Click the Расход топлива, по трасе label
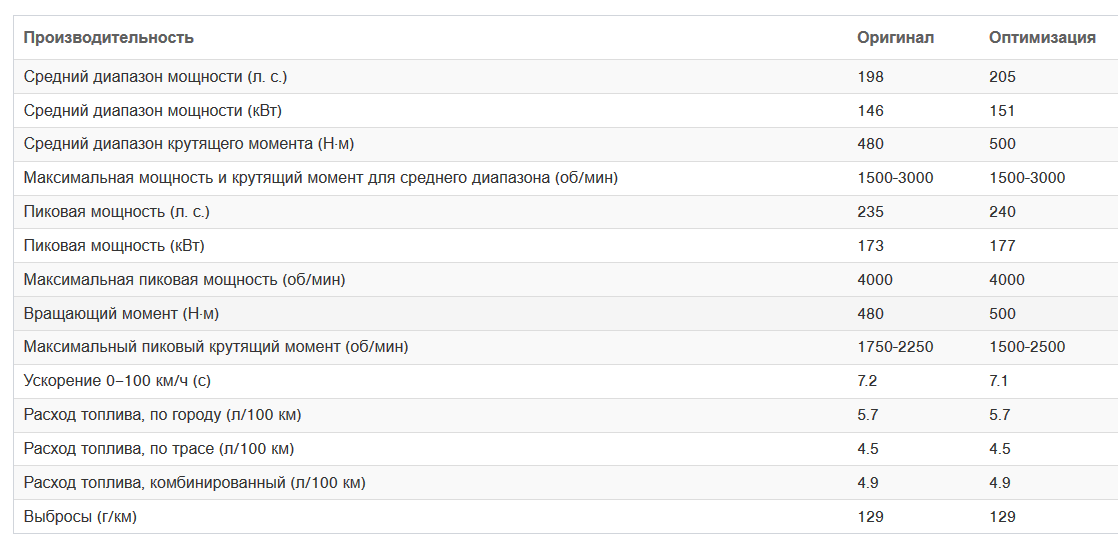Viewport: 1118px width, 541px height. (x=158, y=449)
